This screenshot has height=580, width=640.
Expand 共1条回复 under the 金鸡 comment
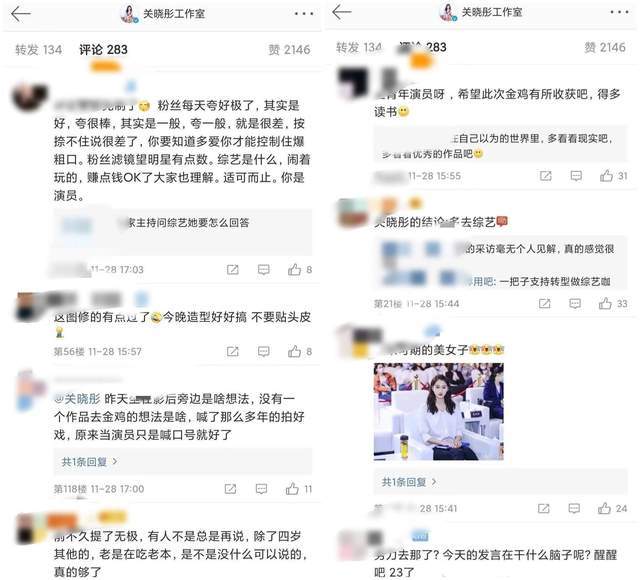pos(89,462)
